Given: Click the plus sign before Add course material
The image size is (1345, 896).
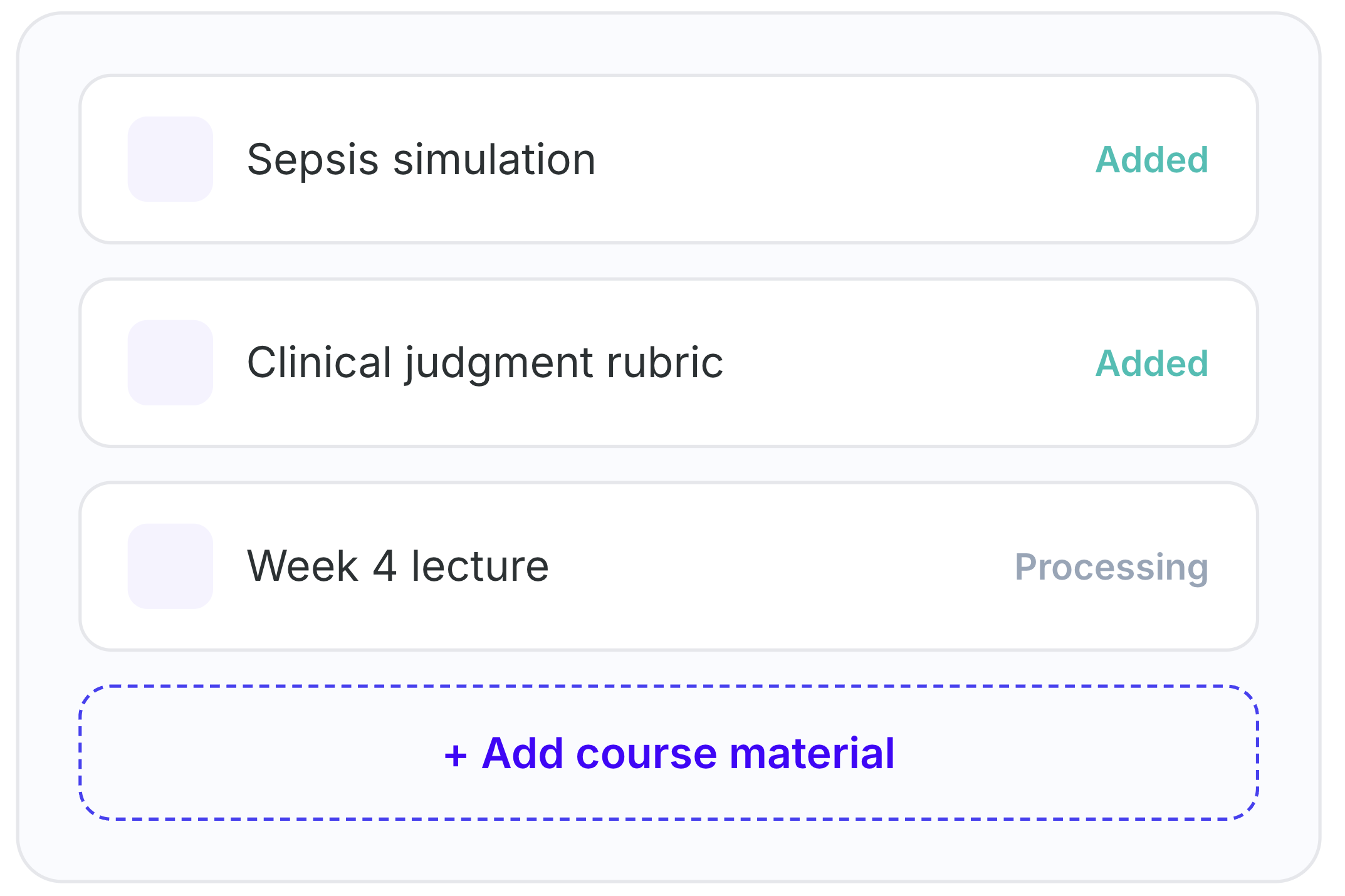Looking at the screenshot, I should [456, 755].
